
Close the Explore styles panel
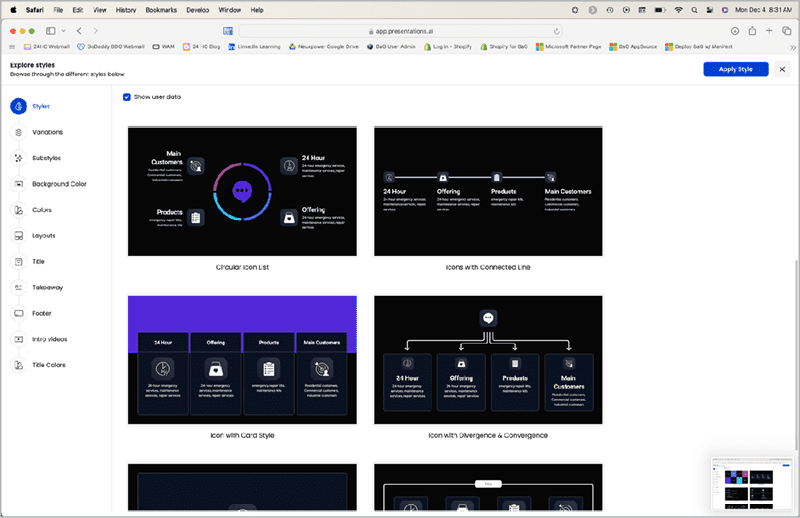pyautogui.click(x=782, y=69)
